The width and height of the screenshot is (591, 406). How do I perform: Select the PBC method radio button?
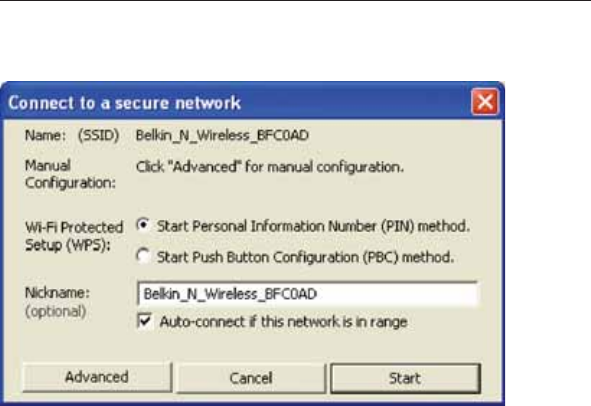[143, 256]
